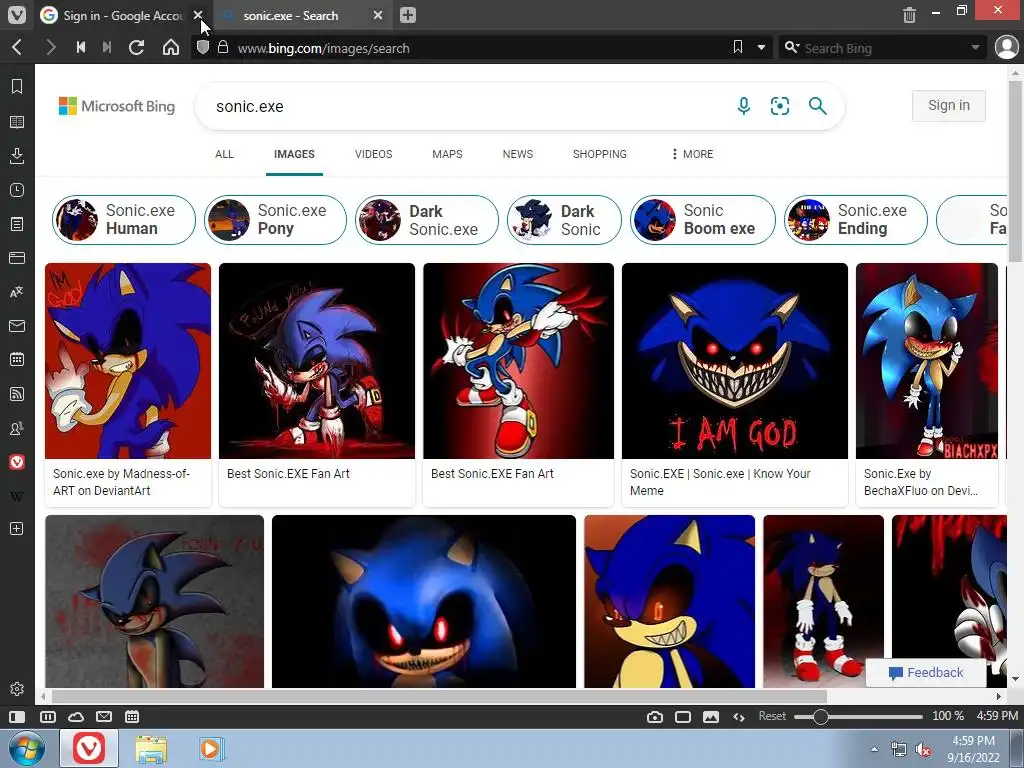Viewport: 1024px width, 768px height.
Task: Go to the home page
Action: tap(170, 47)
